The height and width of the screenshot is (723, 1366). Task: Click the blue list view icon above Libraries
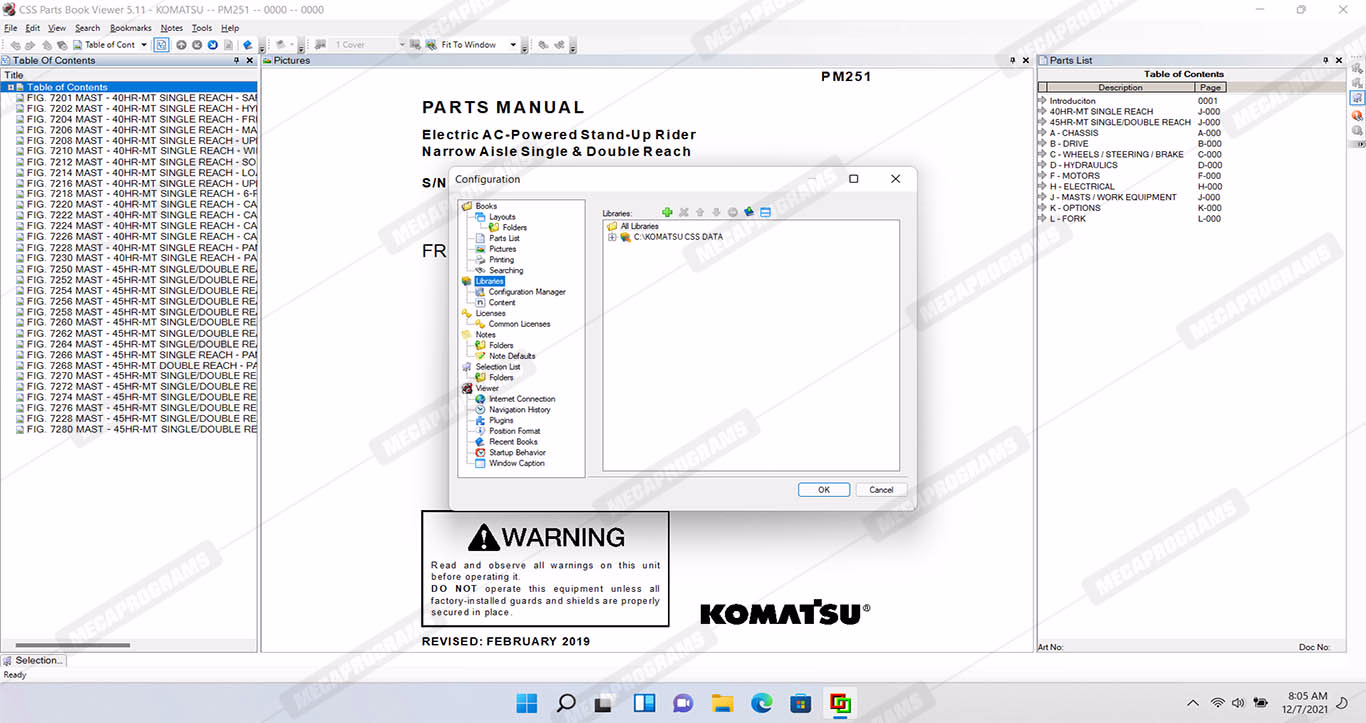765,212
